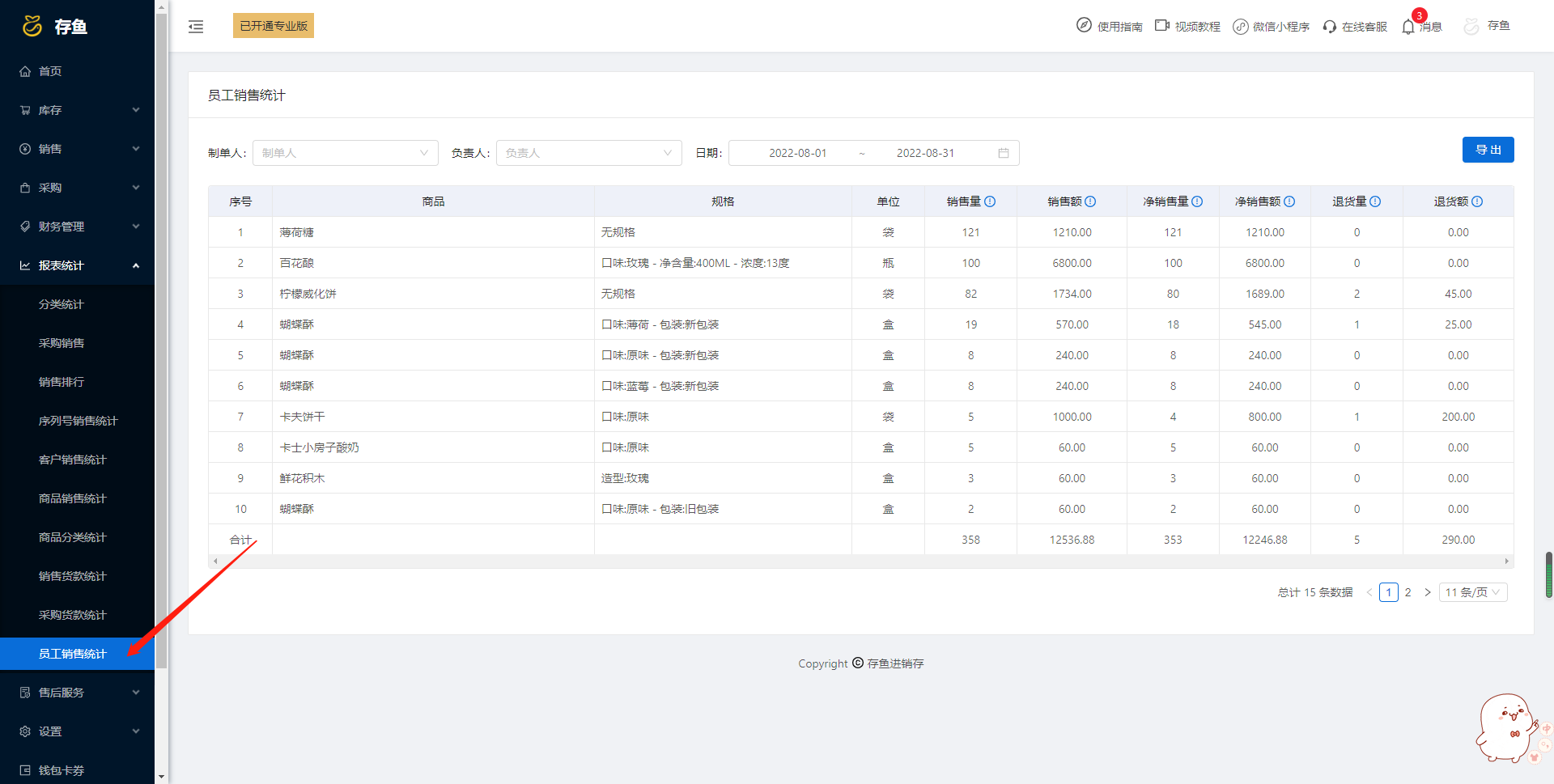Click the 报表统计 chart icon in the sidebar
This screenshot has width=1554, height=784.
25,265
